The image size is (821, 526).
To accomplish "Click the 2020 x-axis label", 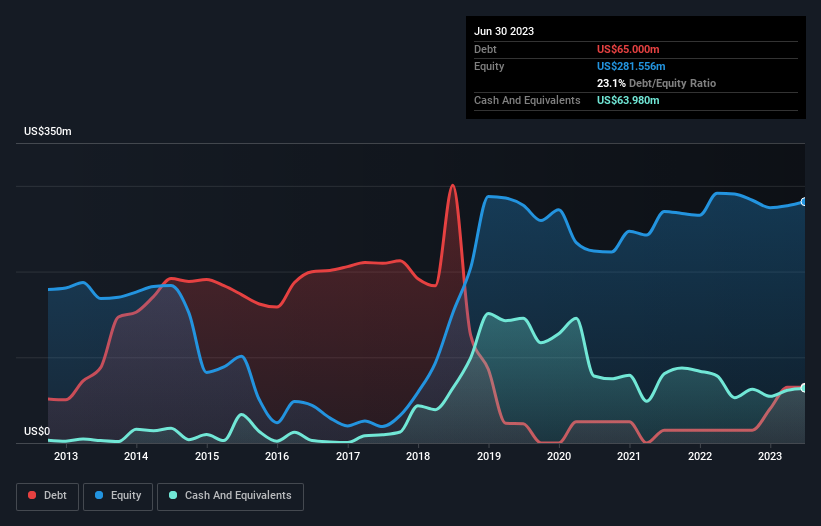I will pyautogui.click(x=559, y=456).
